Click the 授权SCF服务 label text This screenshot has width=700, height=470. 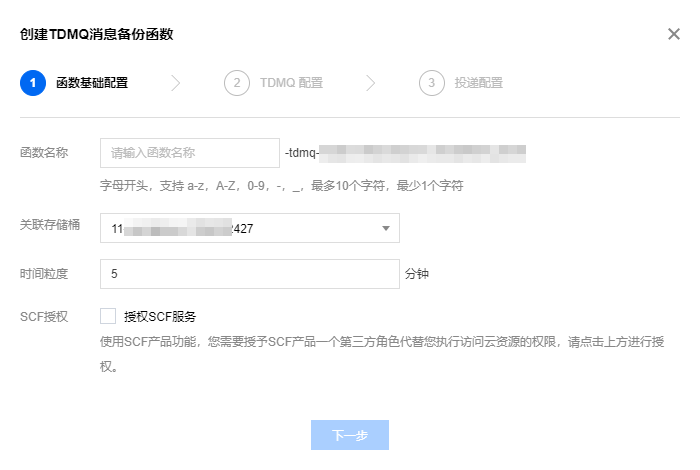click(160, 316)
